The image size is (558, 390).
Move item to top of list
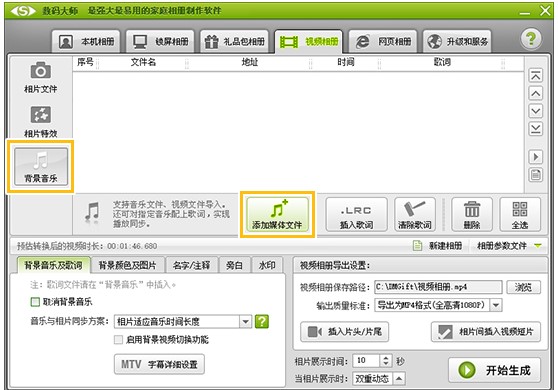click(x=536, y=75)
